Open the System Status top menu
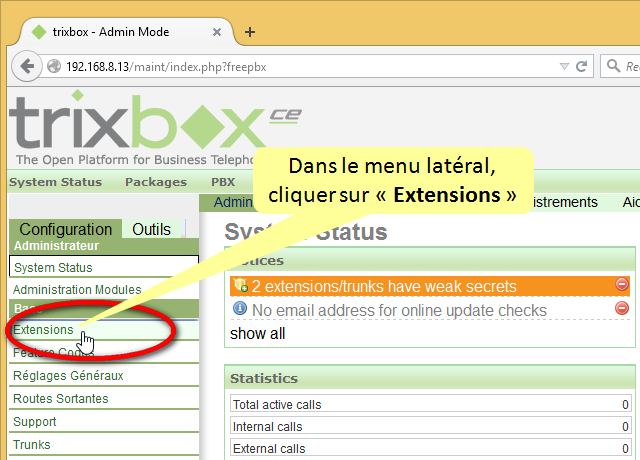The height and width of the screenshot is (460, 640). pos(56,182)
